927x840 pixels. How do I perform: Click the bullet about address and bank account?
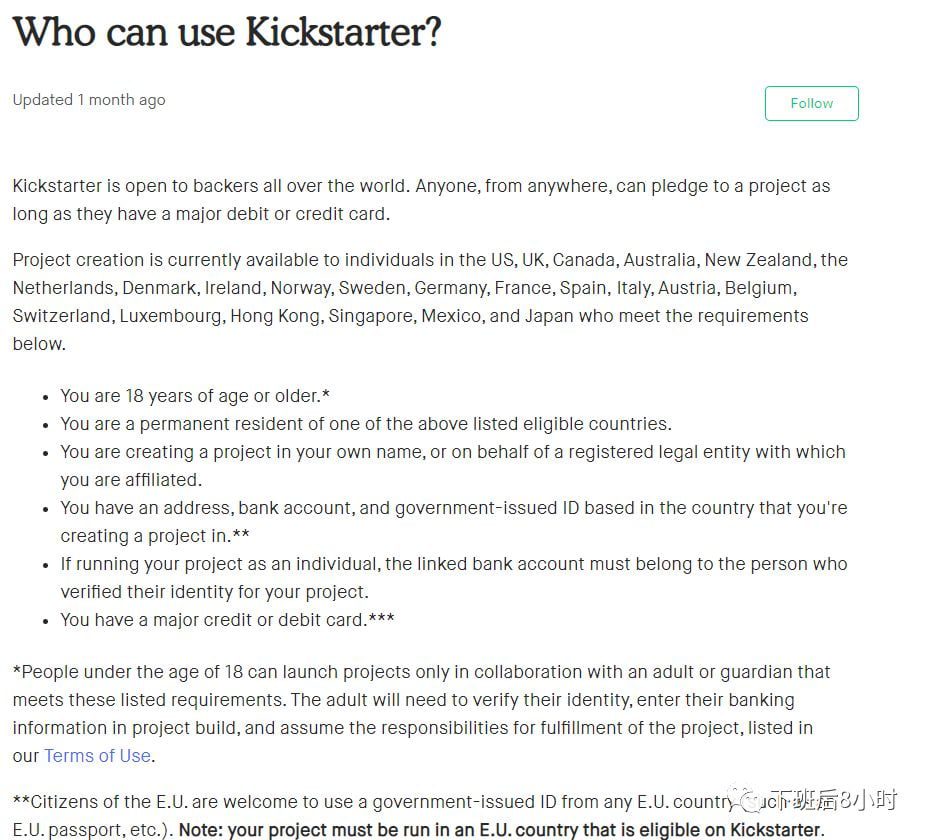point(453,522)
